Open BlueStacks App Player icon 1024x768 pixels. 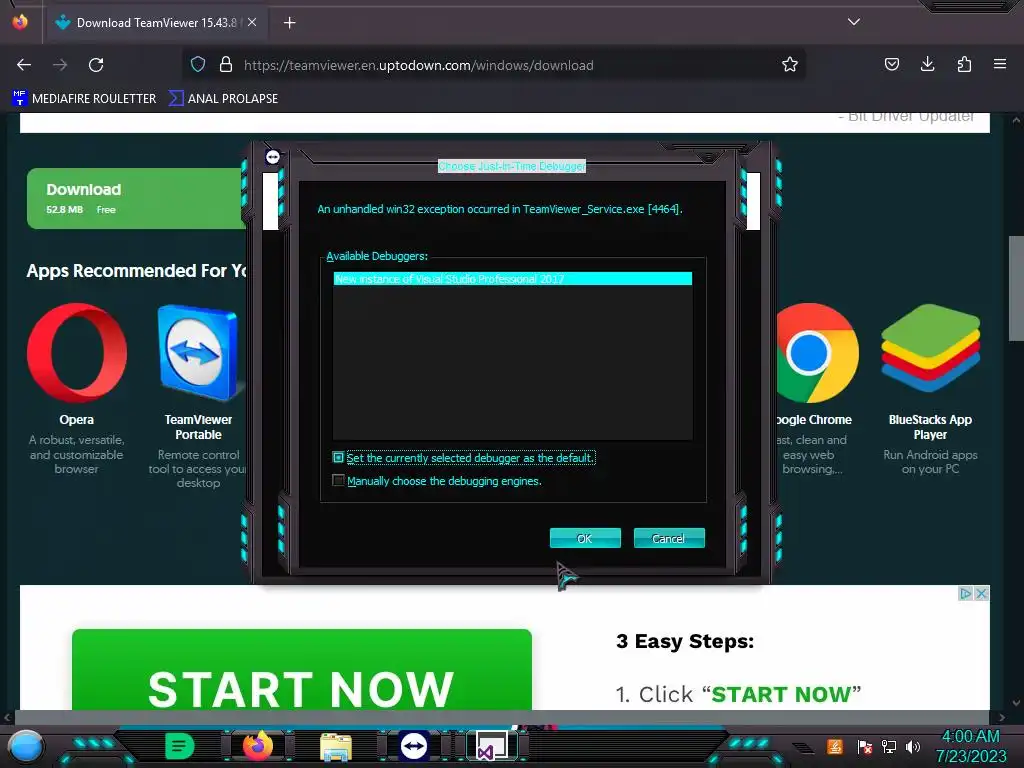(x=930, y=349)
